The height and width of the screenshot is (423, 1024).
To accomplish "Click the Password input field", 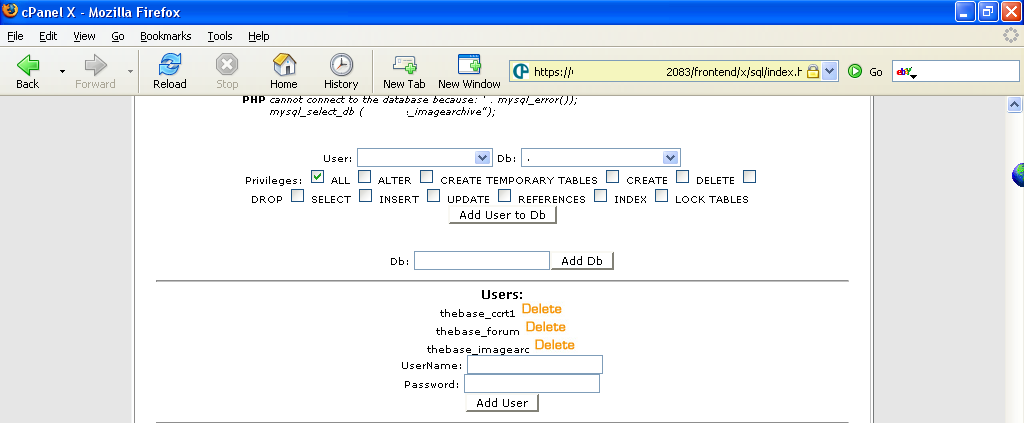I will pyautogui.click(x=532, y=383).
